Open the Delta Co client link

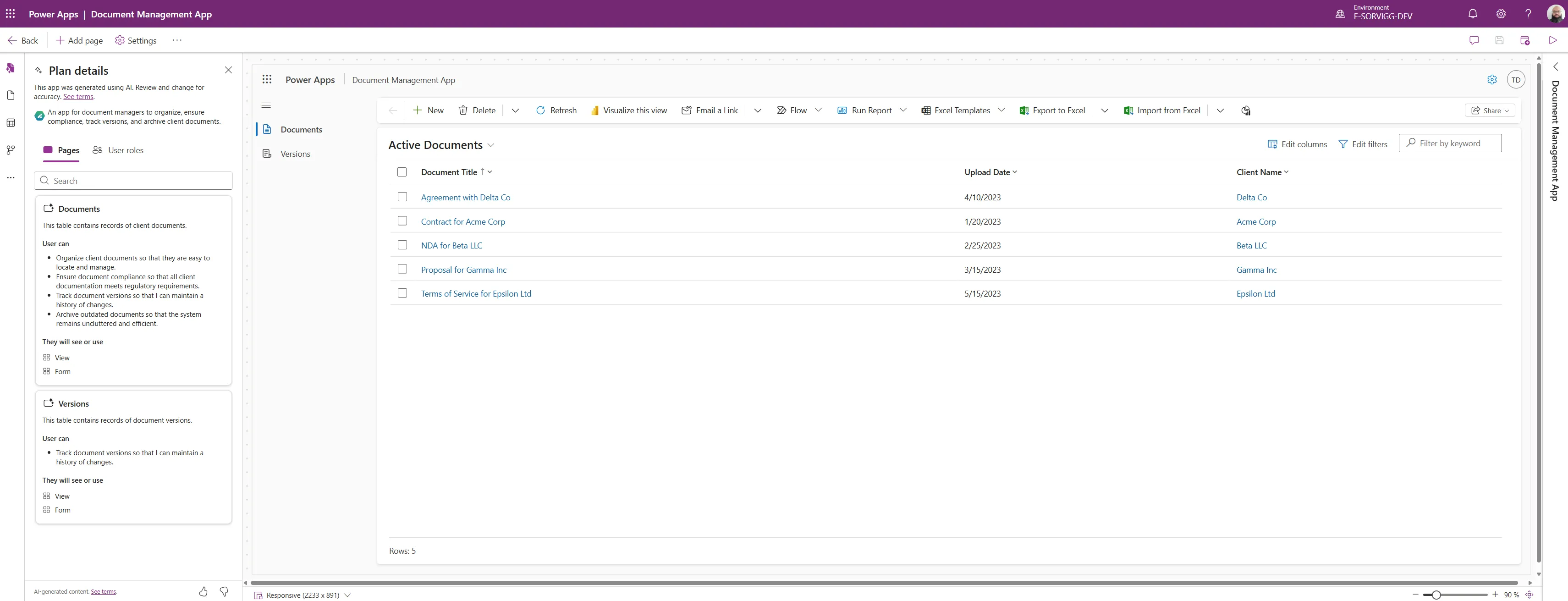point(1251,197)
